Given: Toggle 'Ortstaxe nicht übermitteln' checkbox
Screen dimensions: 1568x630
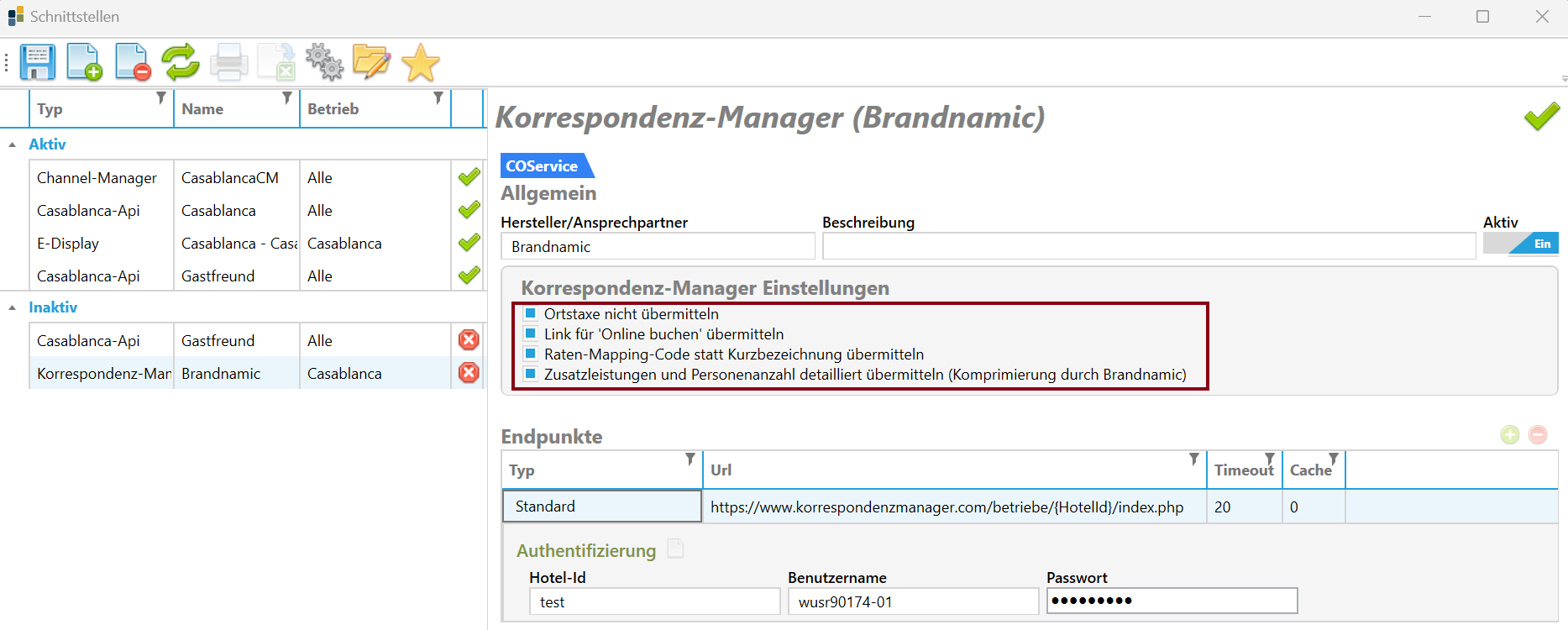Looking at the screenshot, I should [x=530, y=313].
